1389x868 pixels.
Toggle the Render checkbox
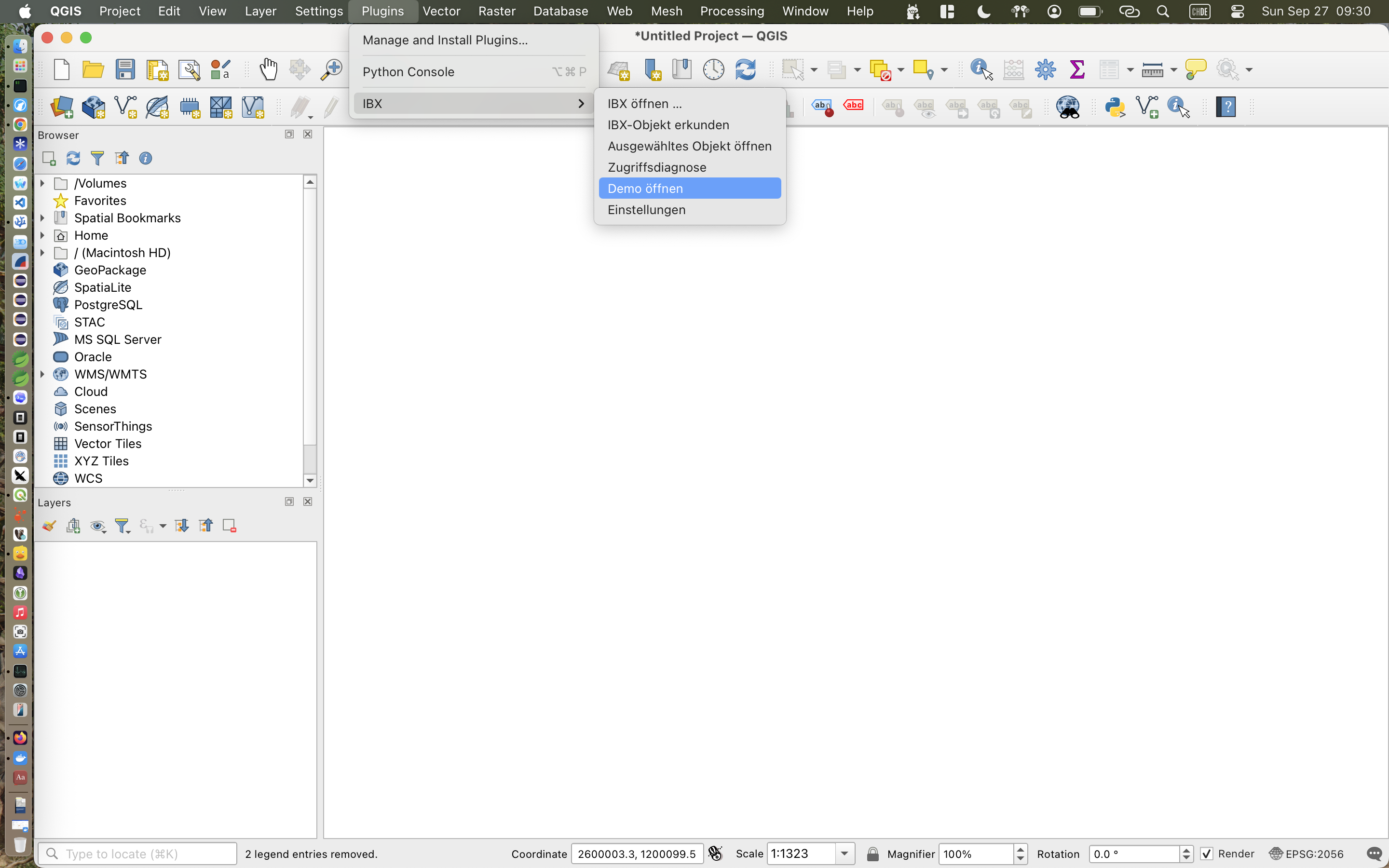[x=1207, y=854]
